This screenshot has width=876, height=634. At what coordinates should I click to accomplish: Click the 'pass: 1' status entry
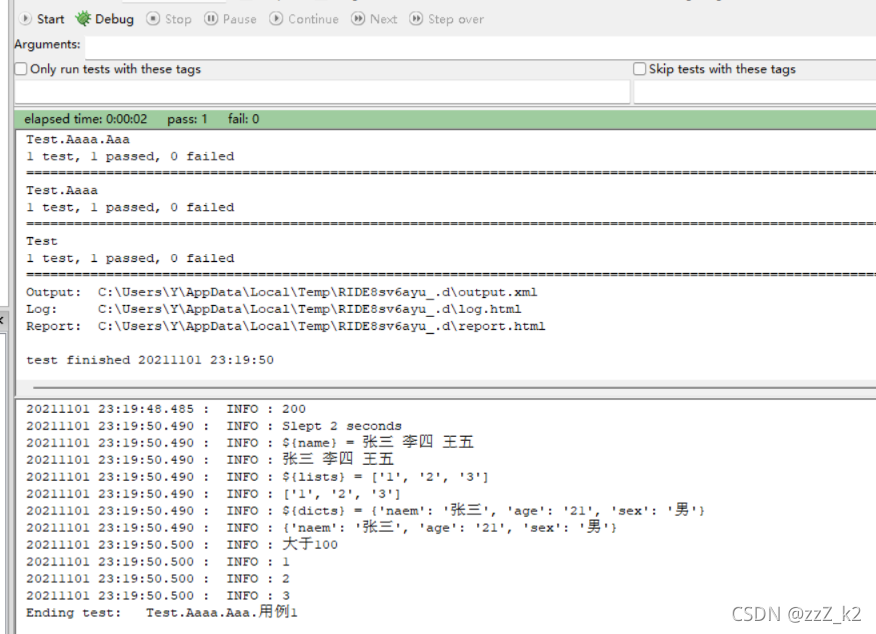187,119
